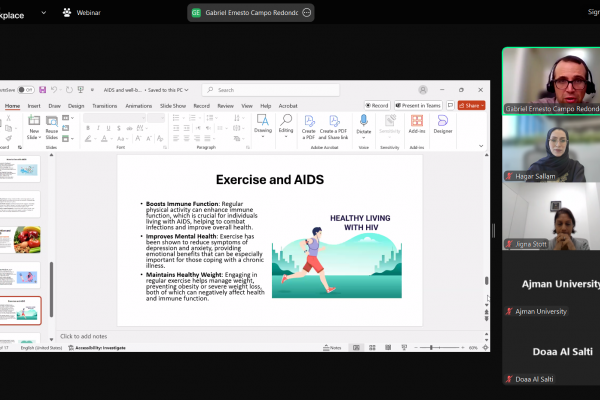Toggle the AutoSave switch
This screenshot has height=400, width=600.
[x=26, y=90]
